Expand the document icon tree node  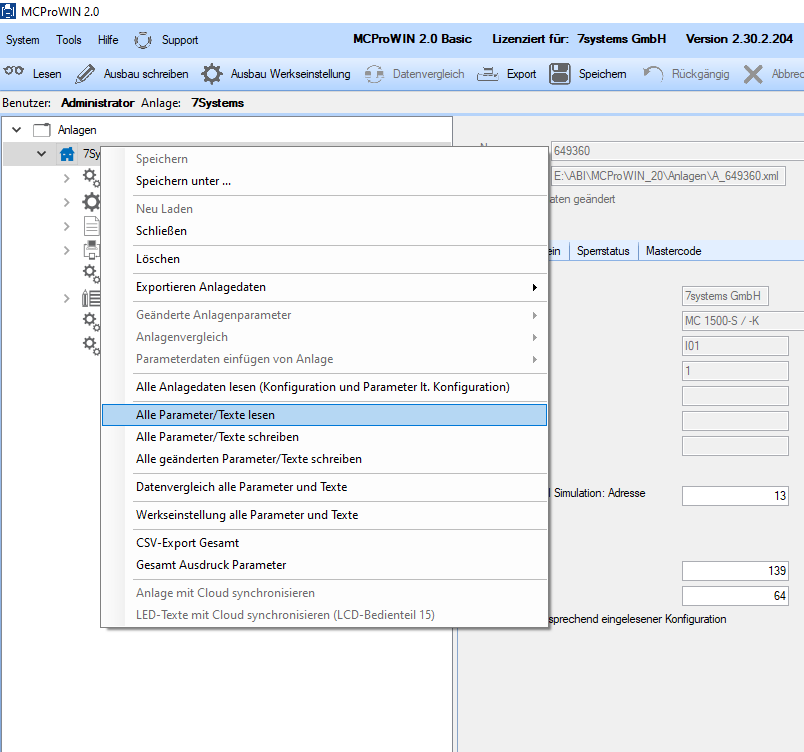(x=66, y=226)
